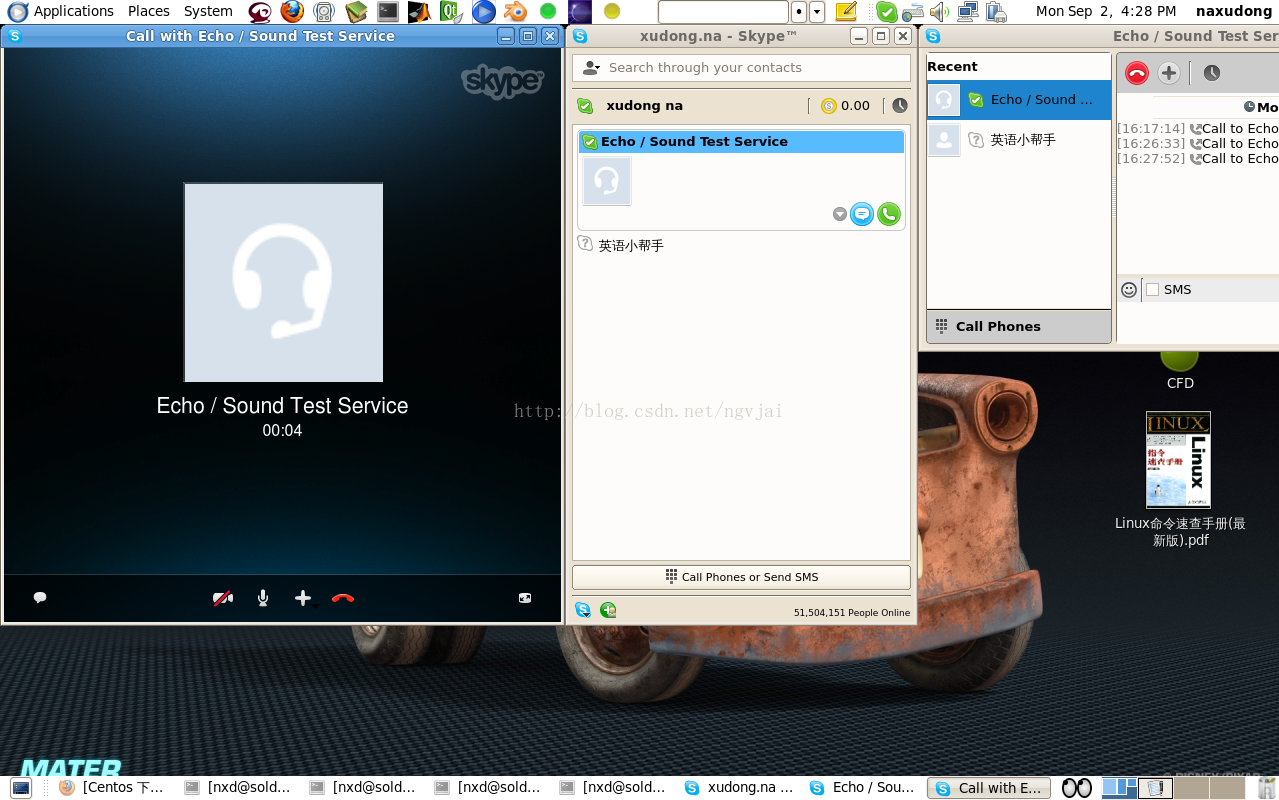Open the naxudong user menu
1279x800 pixels.
(x=1234, y=12)
